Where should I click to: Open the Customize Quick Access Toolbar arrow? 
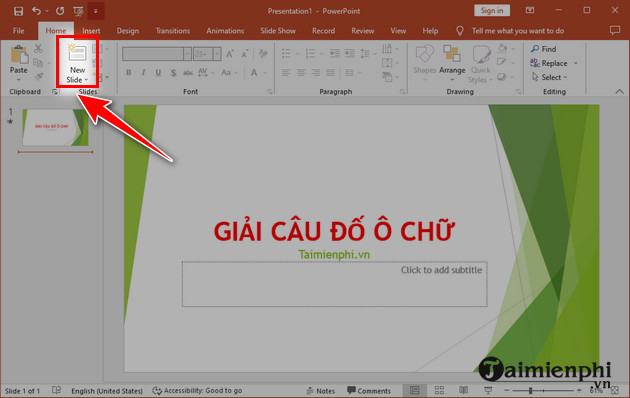(96, 11)
